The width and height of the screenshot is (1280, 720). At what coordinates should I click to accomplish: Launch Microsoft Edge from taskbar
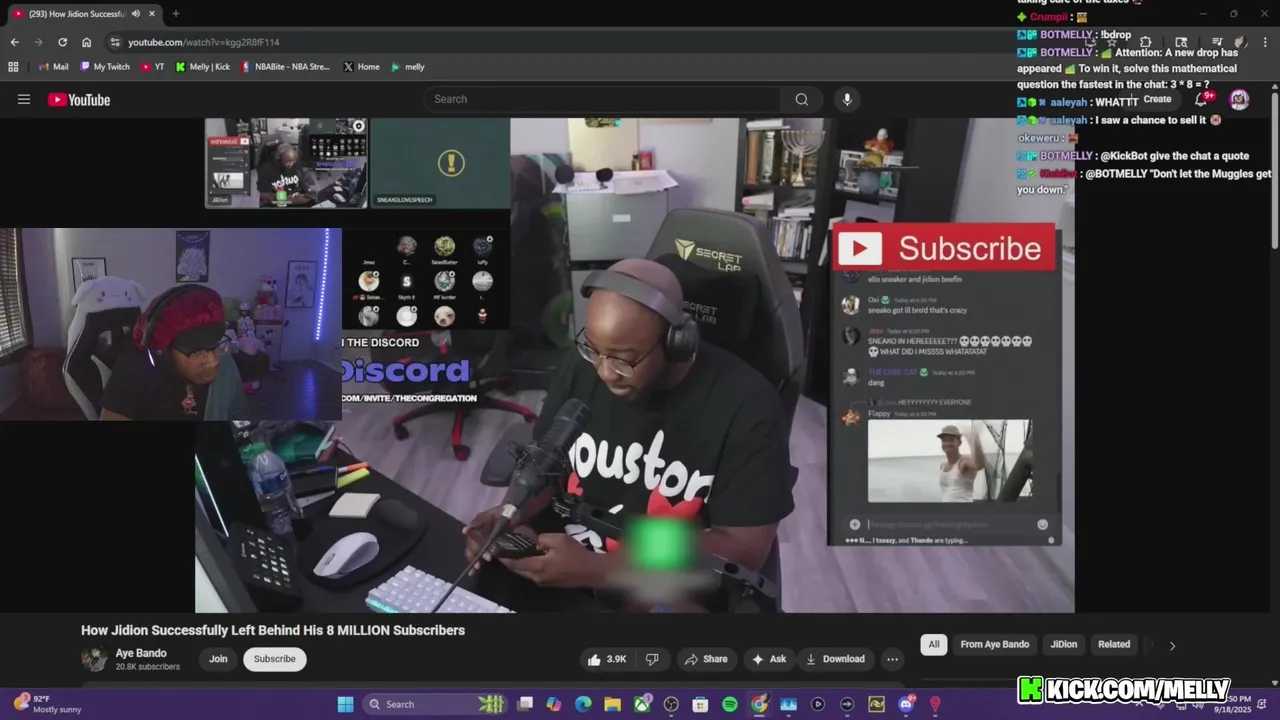coord(583,704)
